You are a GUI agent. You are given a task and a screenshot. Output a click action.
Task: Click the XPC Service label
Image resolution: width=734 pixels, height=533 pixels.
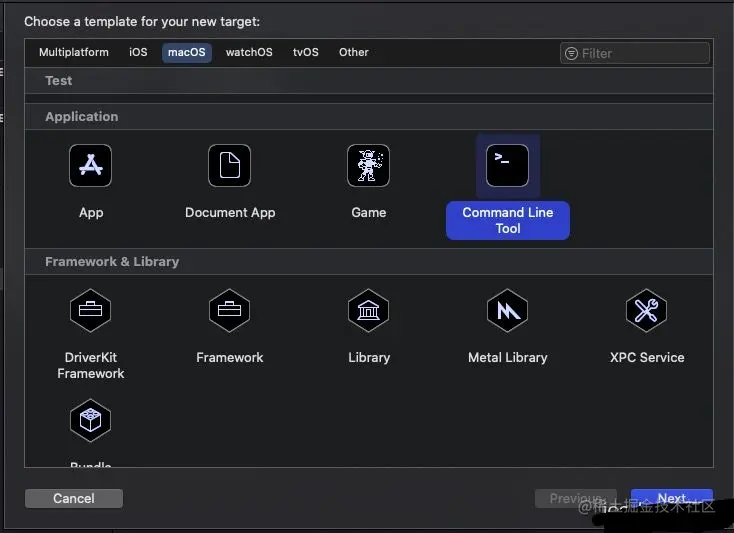(647, 358)
